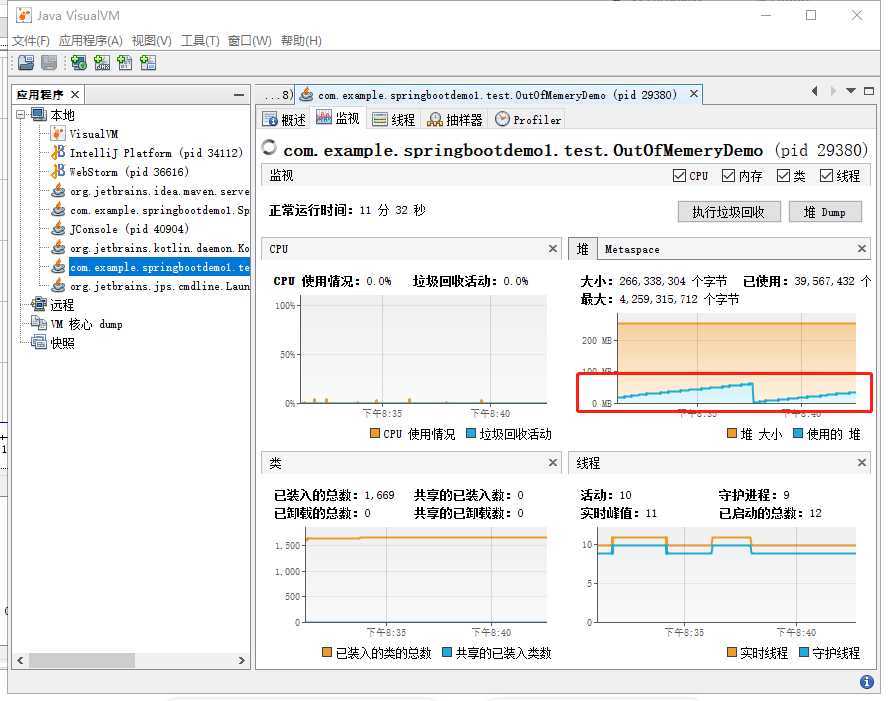Click the right scroll arrow of applications panel
Screen dimensions: 888x701
pyautogui.click(x=242, y=660)
